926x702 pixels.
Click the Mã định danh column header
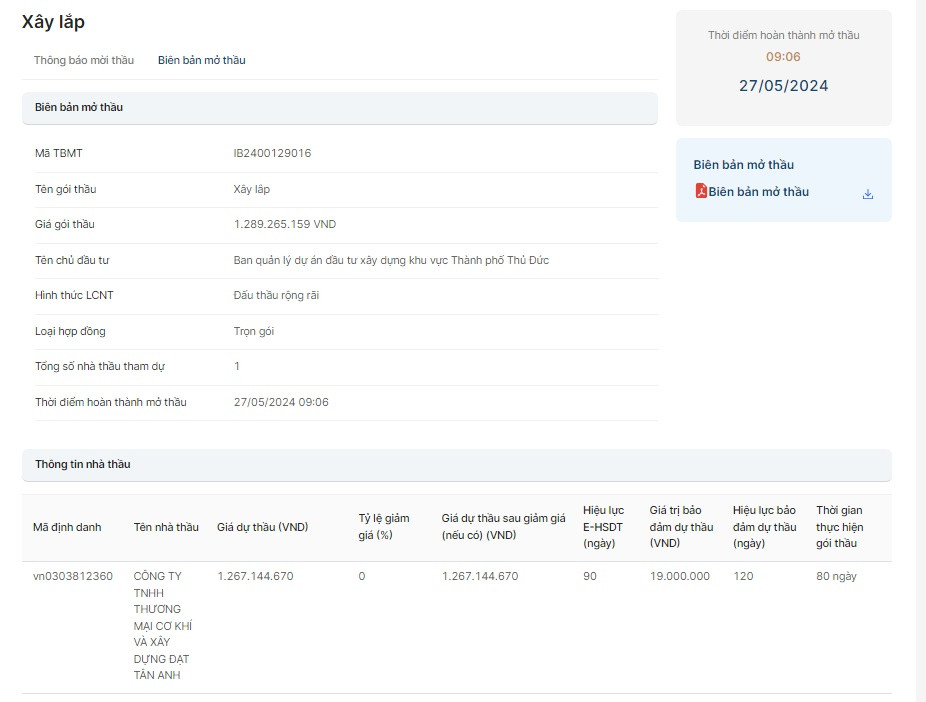point(67,527)
